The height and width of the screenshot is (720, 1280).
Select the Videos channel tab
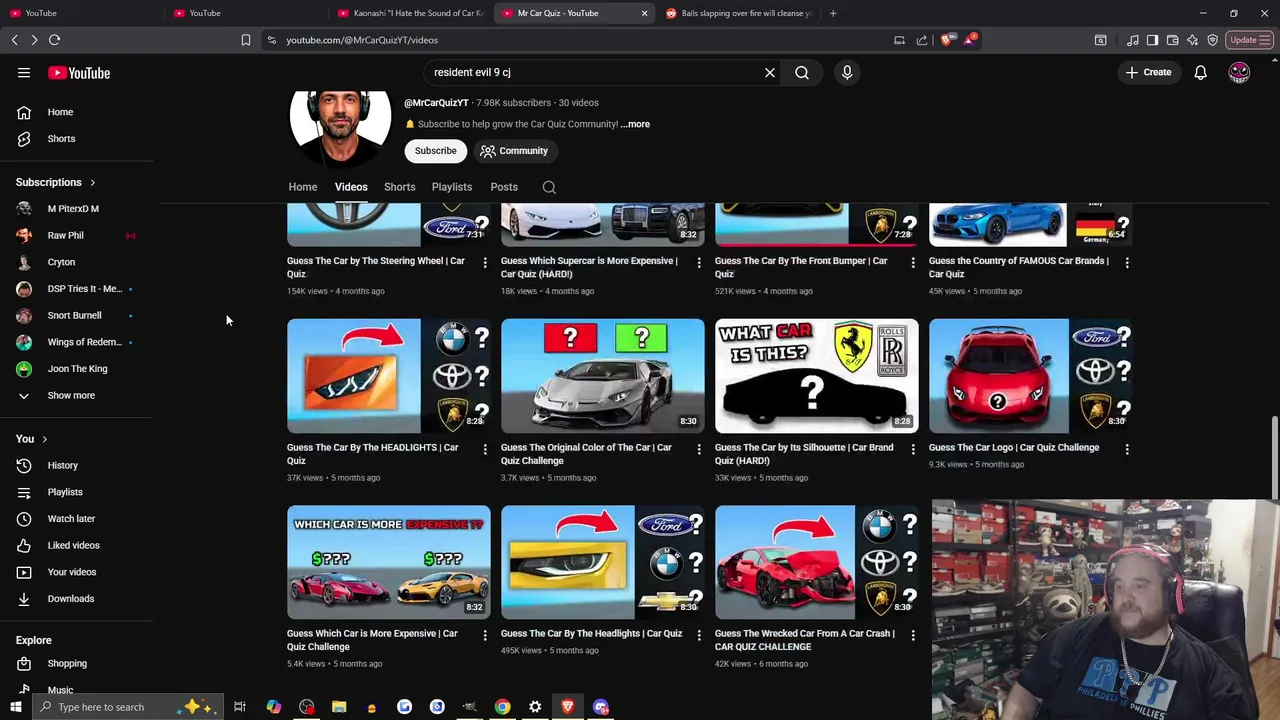tap(351, 187)
